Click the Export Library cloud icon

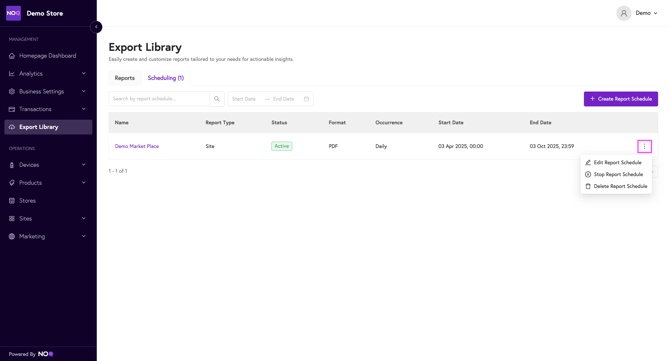pos(12,127)
